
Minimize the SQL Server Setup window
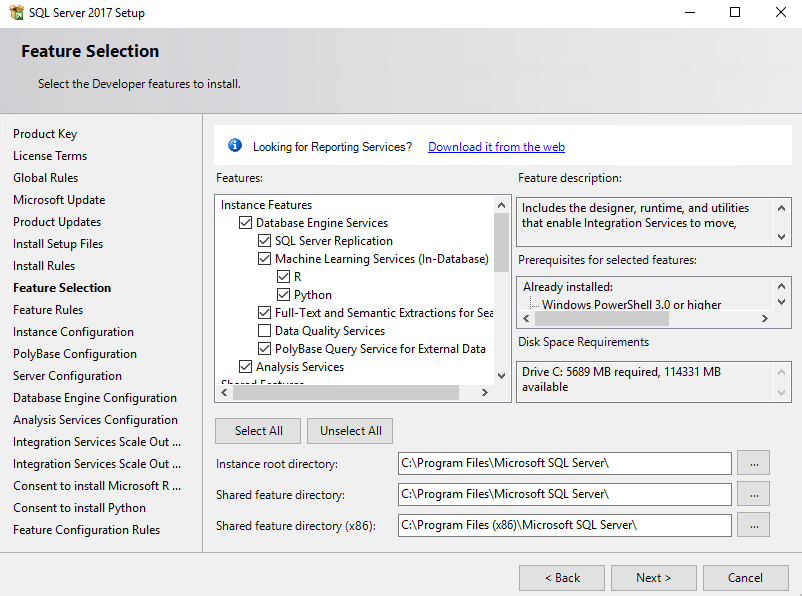690,12
